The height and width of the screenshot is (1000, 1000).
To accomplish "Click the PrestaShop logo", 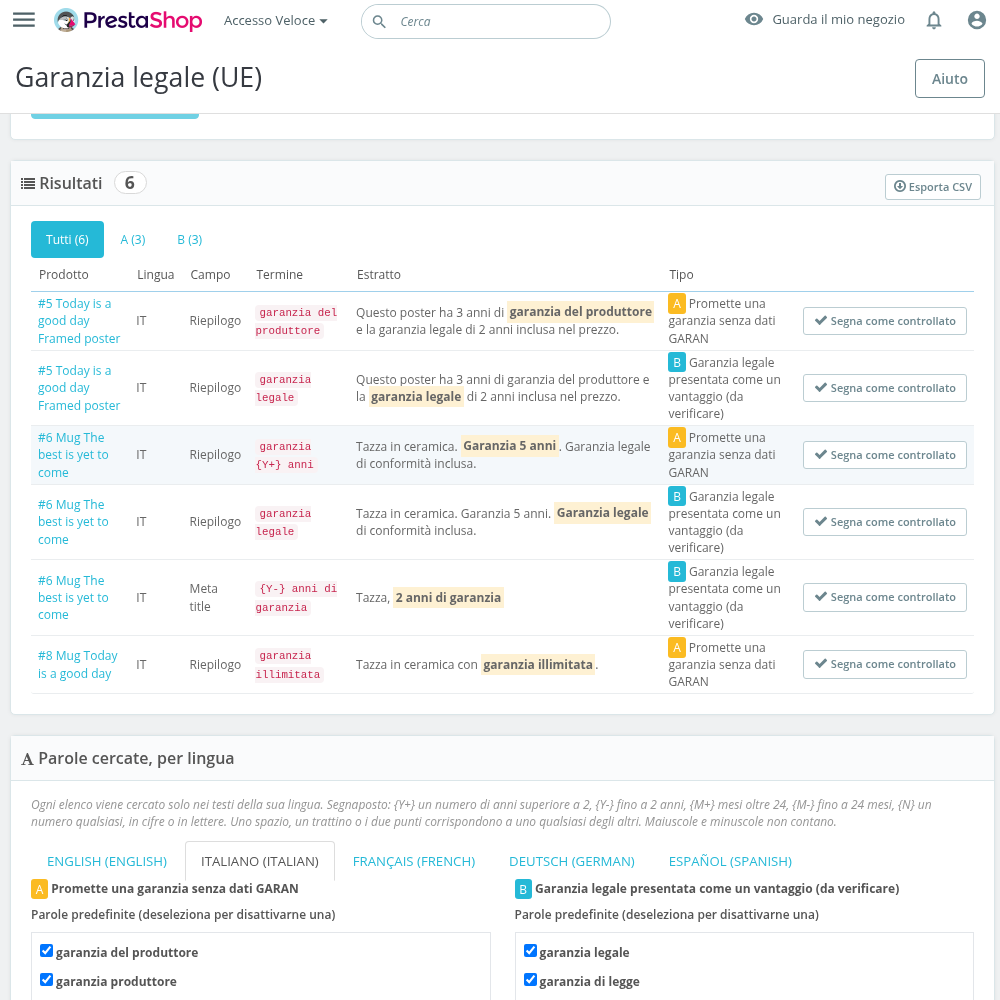I will pos(128,20).
